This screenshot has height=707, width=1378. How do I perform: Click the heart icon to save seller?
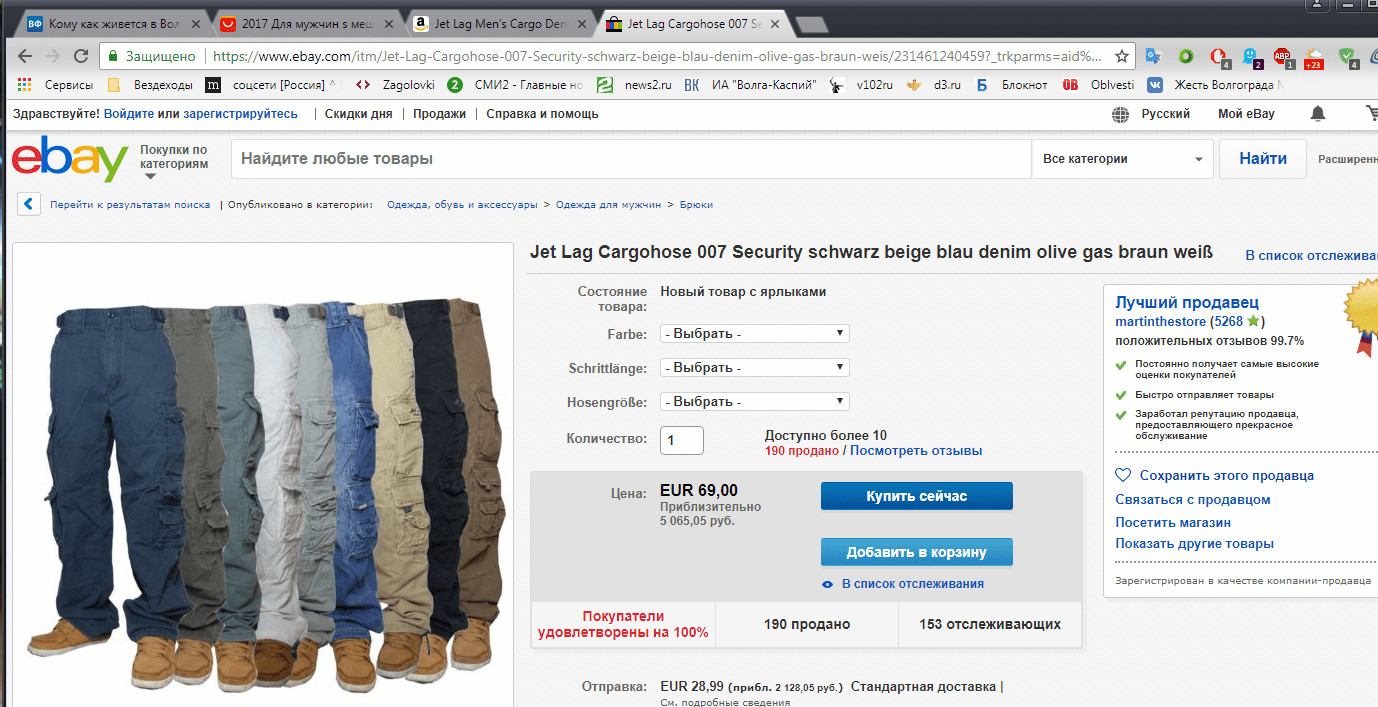[1123, 476]
